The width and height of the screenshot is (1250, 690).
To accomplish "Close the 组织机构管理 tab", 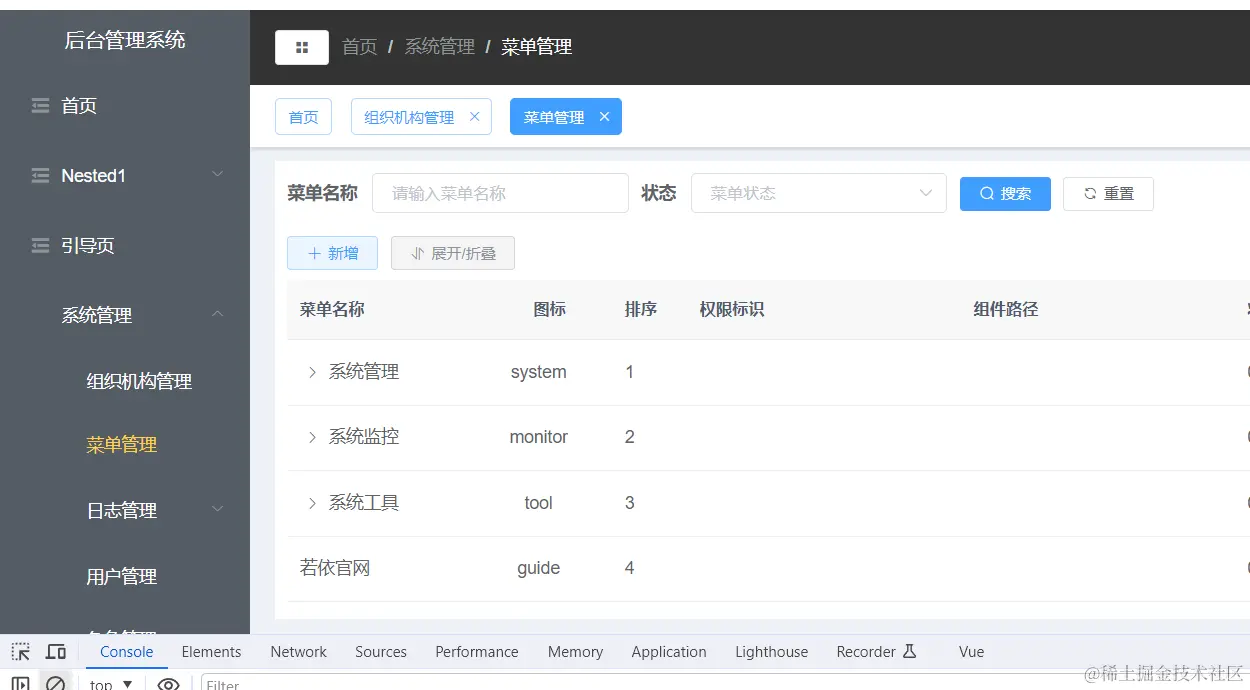I will (474, 117).
